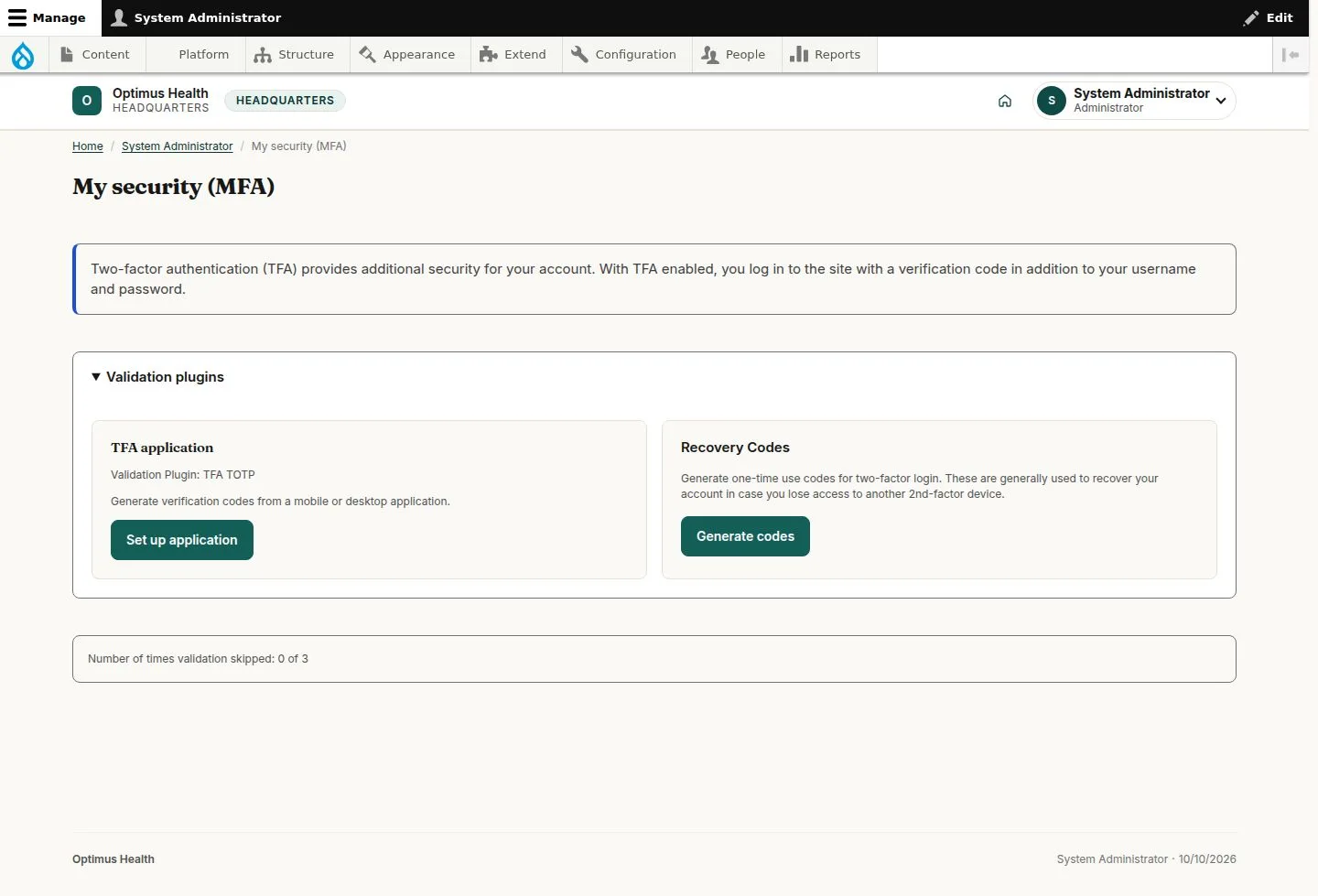Click the pencil Edit icon
This screenshot has width=1318, height=896.
(1251, 17)
